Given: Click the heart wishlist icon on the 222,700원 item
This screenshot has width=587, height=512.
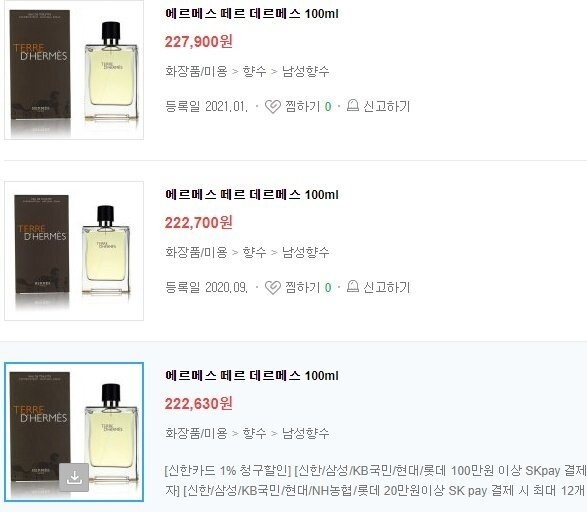Looking at the screenshot, I should (x=273, y=287).
